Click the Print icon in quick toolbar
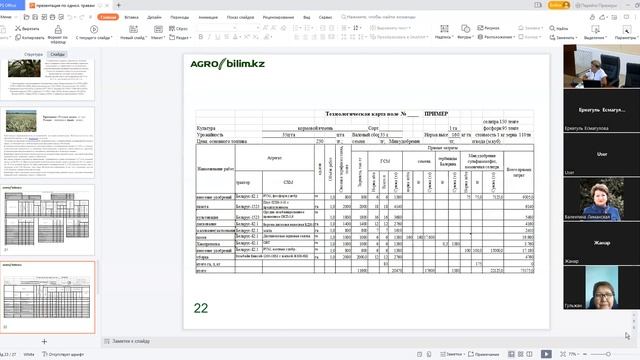Screen dimensions: 640x360 pos(52,17)
